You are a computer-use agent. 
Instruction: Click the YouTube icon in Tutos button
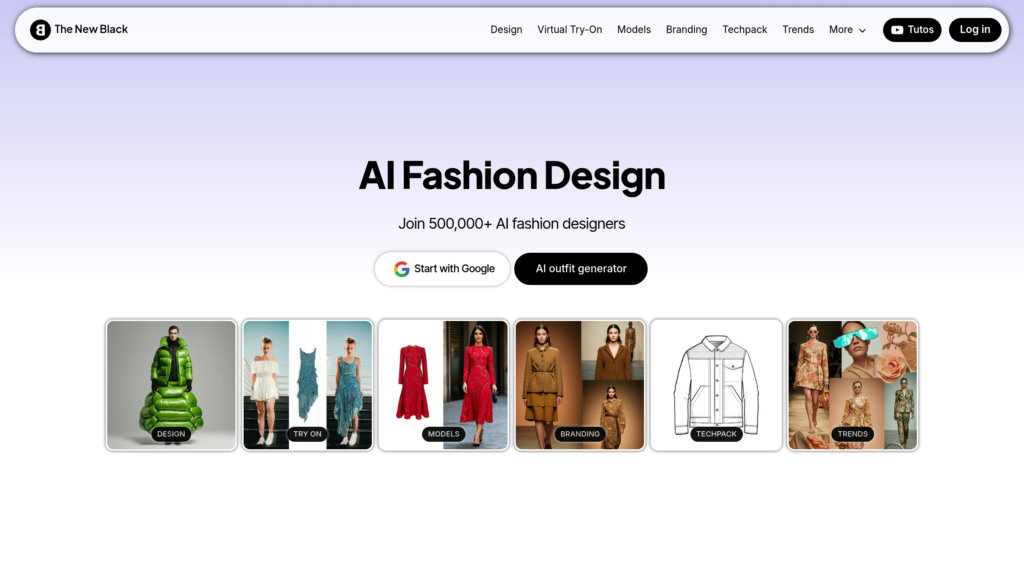pyautogui.click(x=897, y=30)
